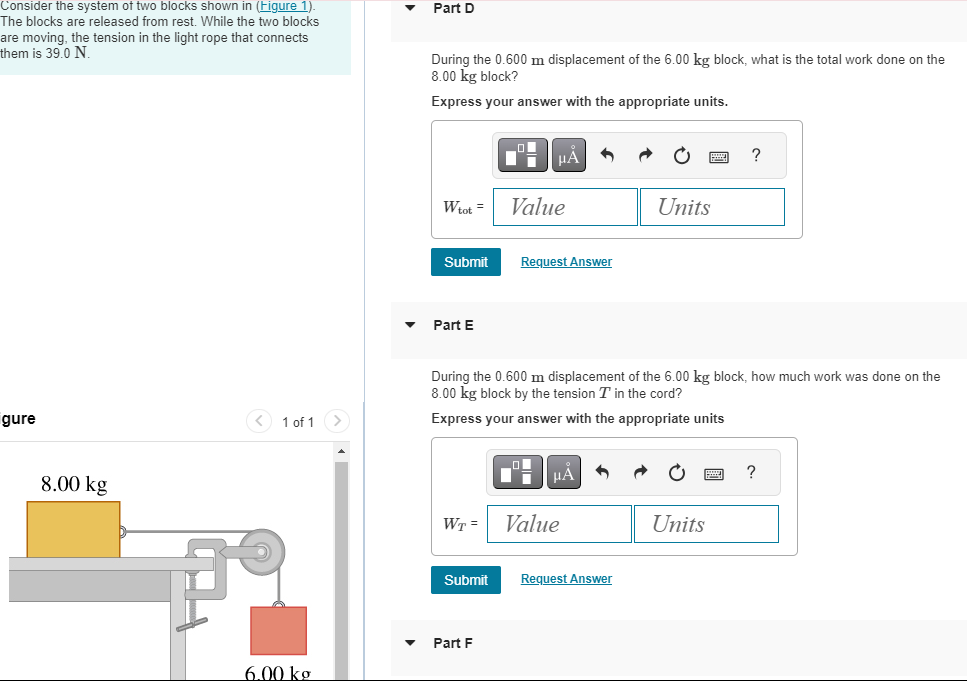Collapse the Part E section
This screenshot has height=681, width=967.
(410, 324)
